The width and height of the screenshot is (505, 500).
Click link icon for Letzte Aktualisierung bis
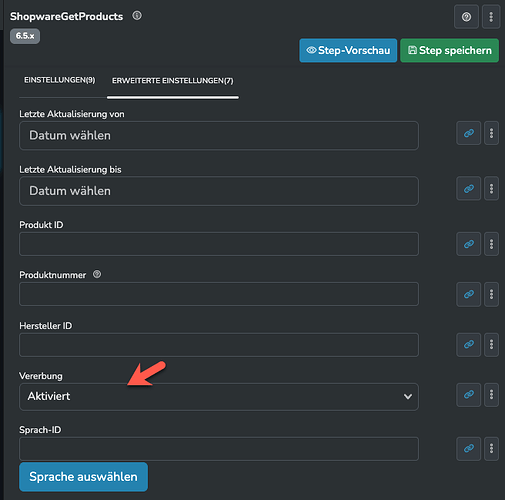tap(469, 189)
